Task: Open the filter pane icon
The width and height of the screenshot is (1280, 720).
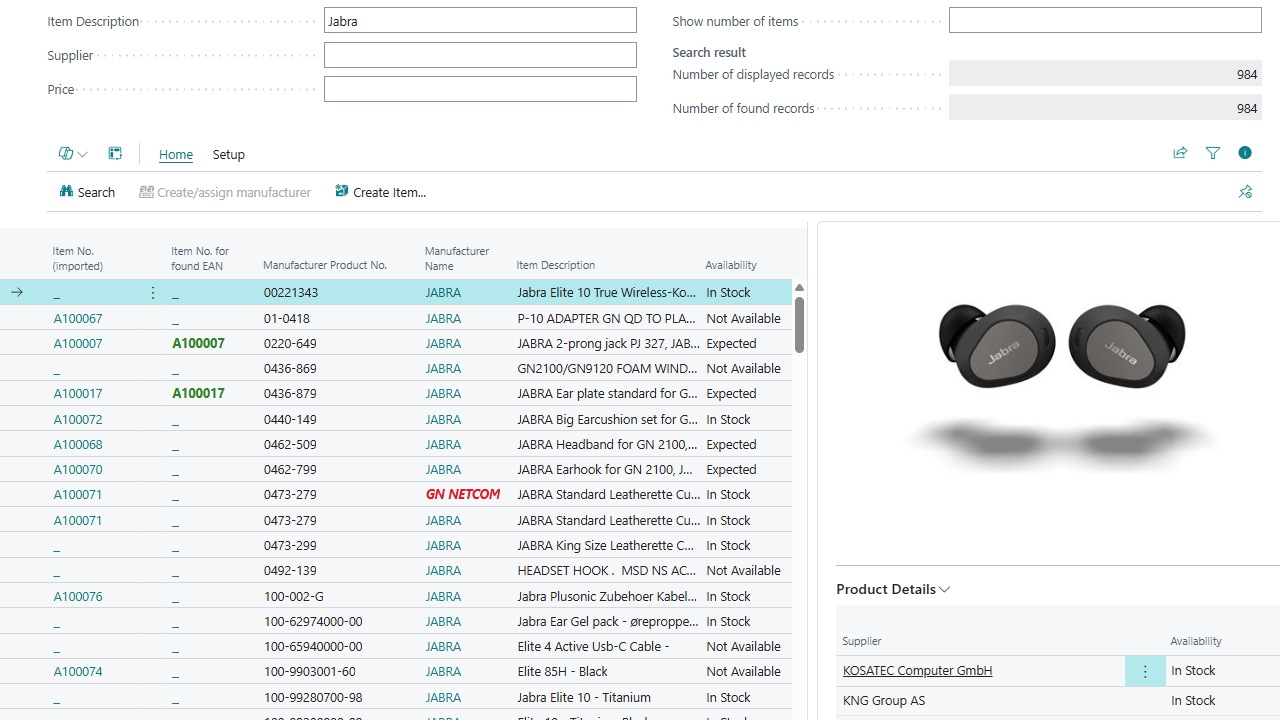Action: (1213, 153)
